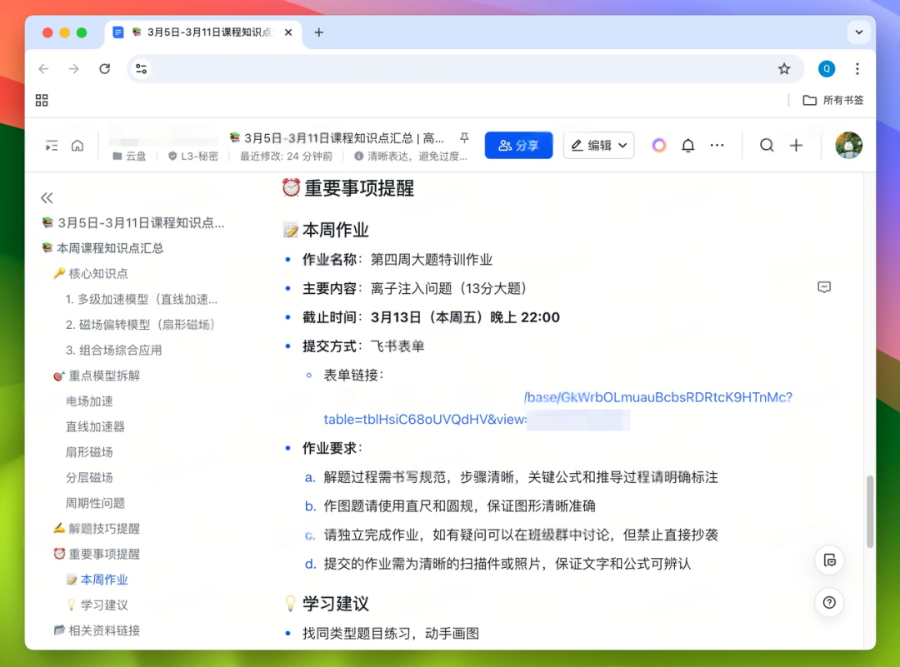Viewport: 900px width, 667px height.
Task: Click the 学习建议 heading in document
Action: point(327,604)
